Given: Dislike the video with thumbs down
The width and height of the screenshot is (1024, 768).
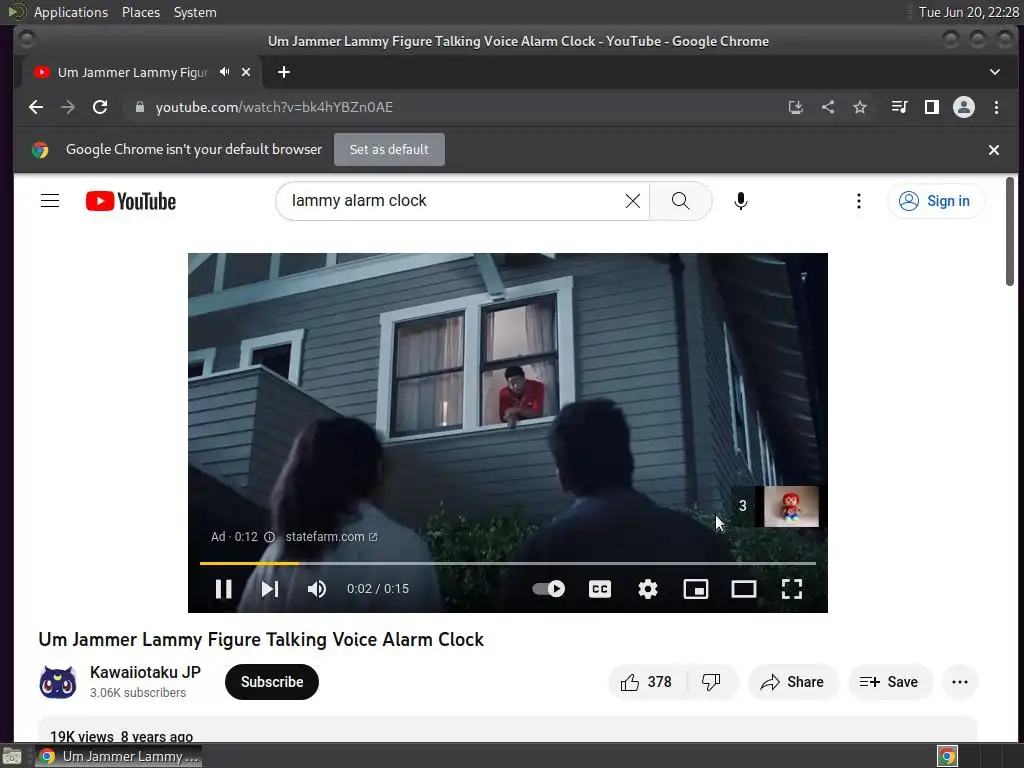Looking at the screenshot, I should [711, 682].
